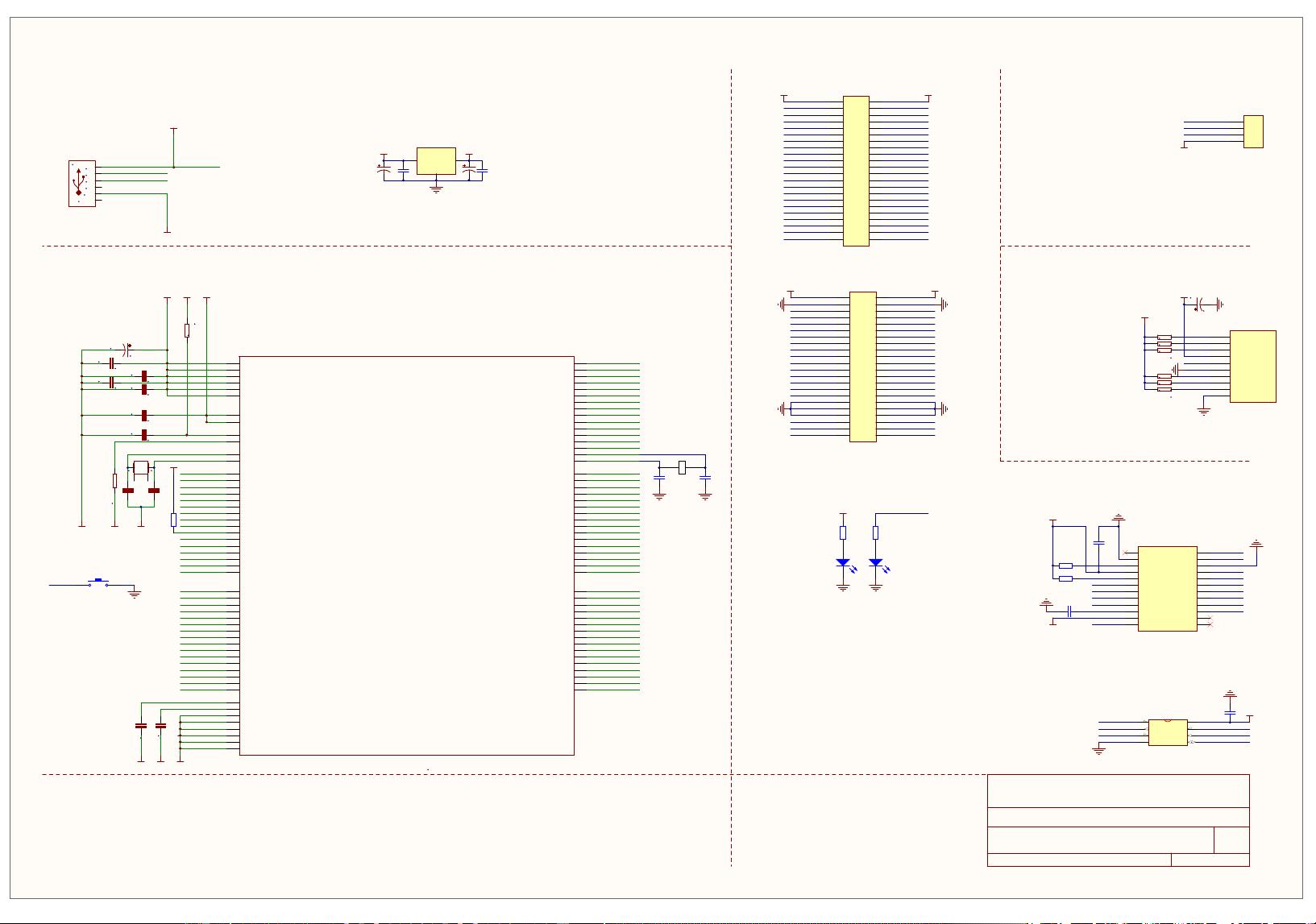Click the title block at the bottom right

[x=1118, y=822]
